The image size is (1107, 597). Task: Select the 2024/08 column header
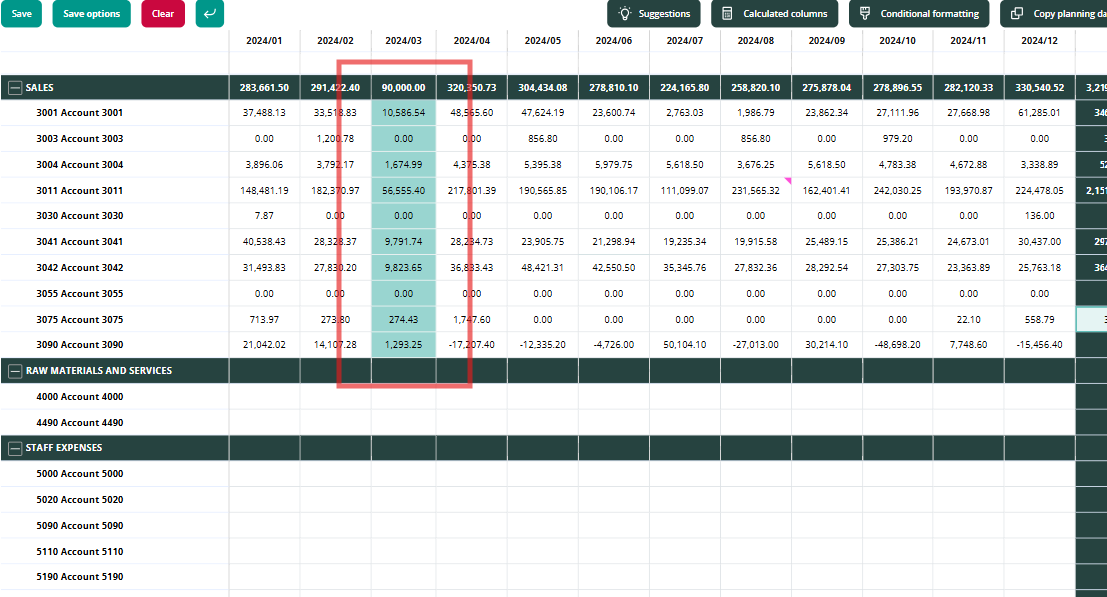pos(755,41)
